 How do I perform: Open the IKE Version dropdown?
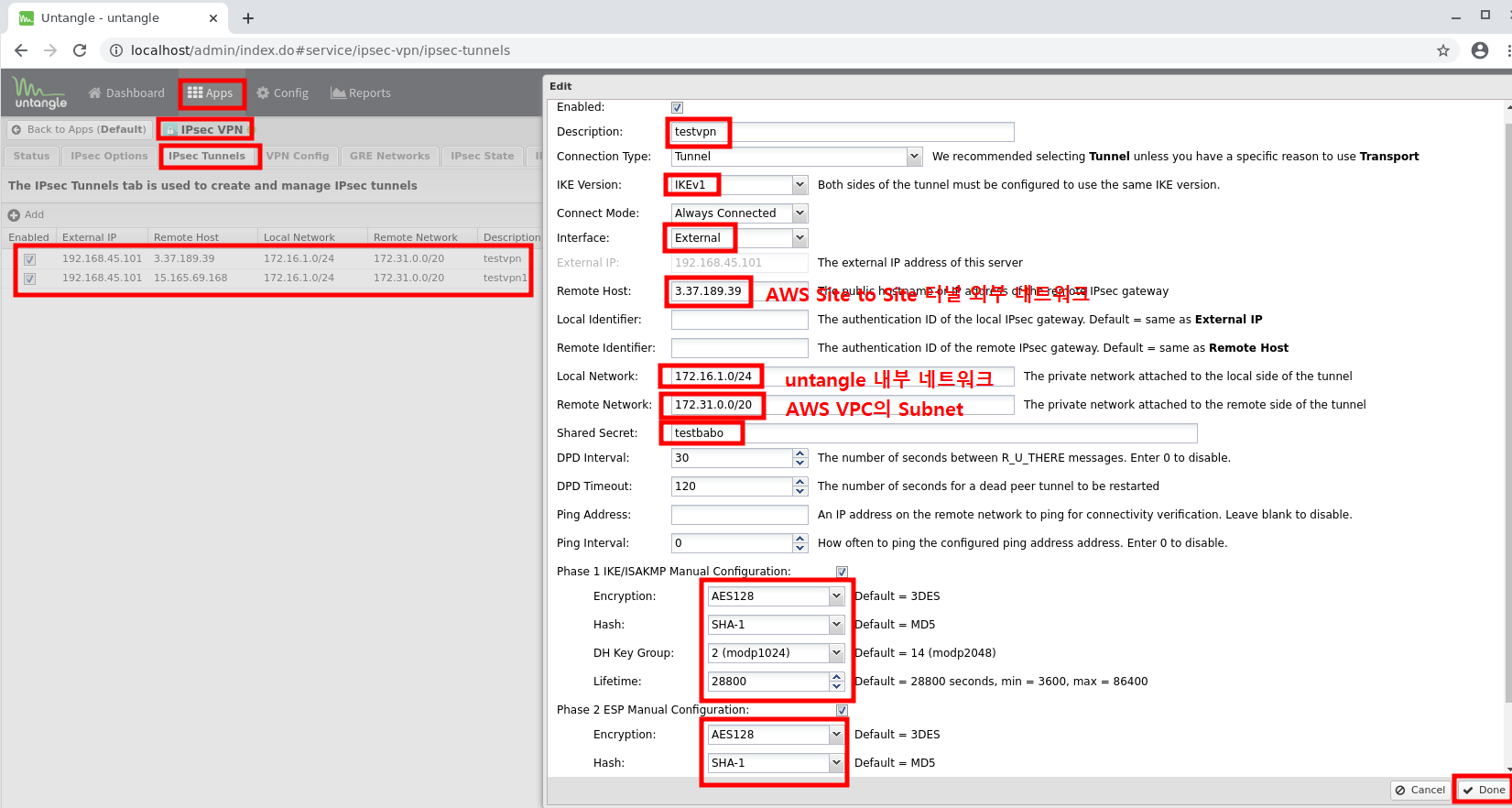[x=800, y=185]
